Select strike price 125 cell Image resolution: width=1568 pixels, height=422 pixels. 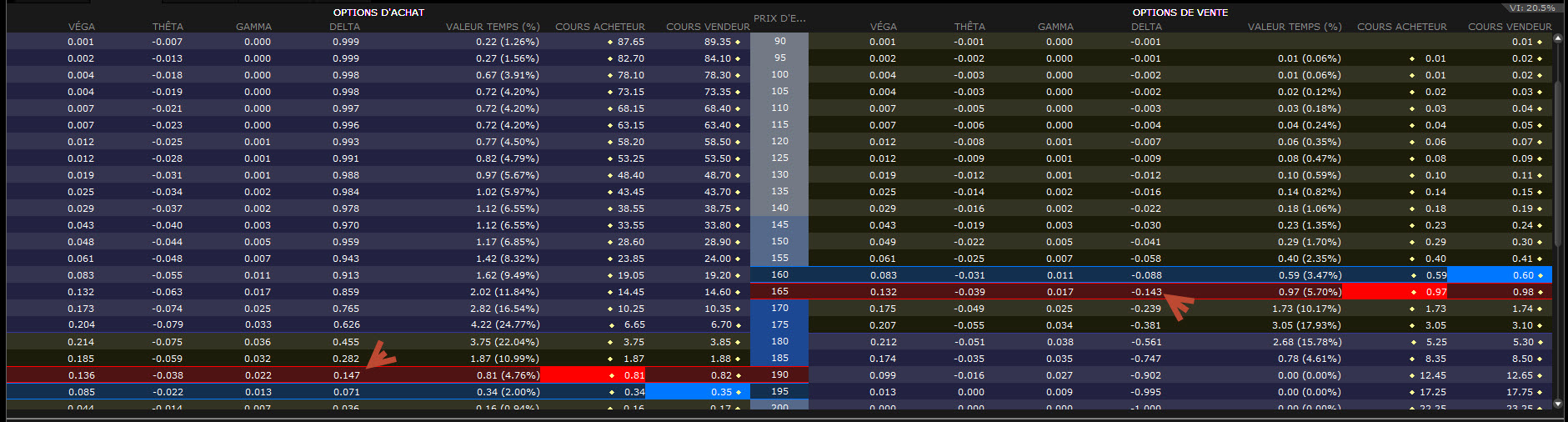[779, 158]
